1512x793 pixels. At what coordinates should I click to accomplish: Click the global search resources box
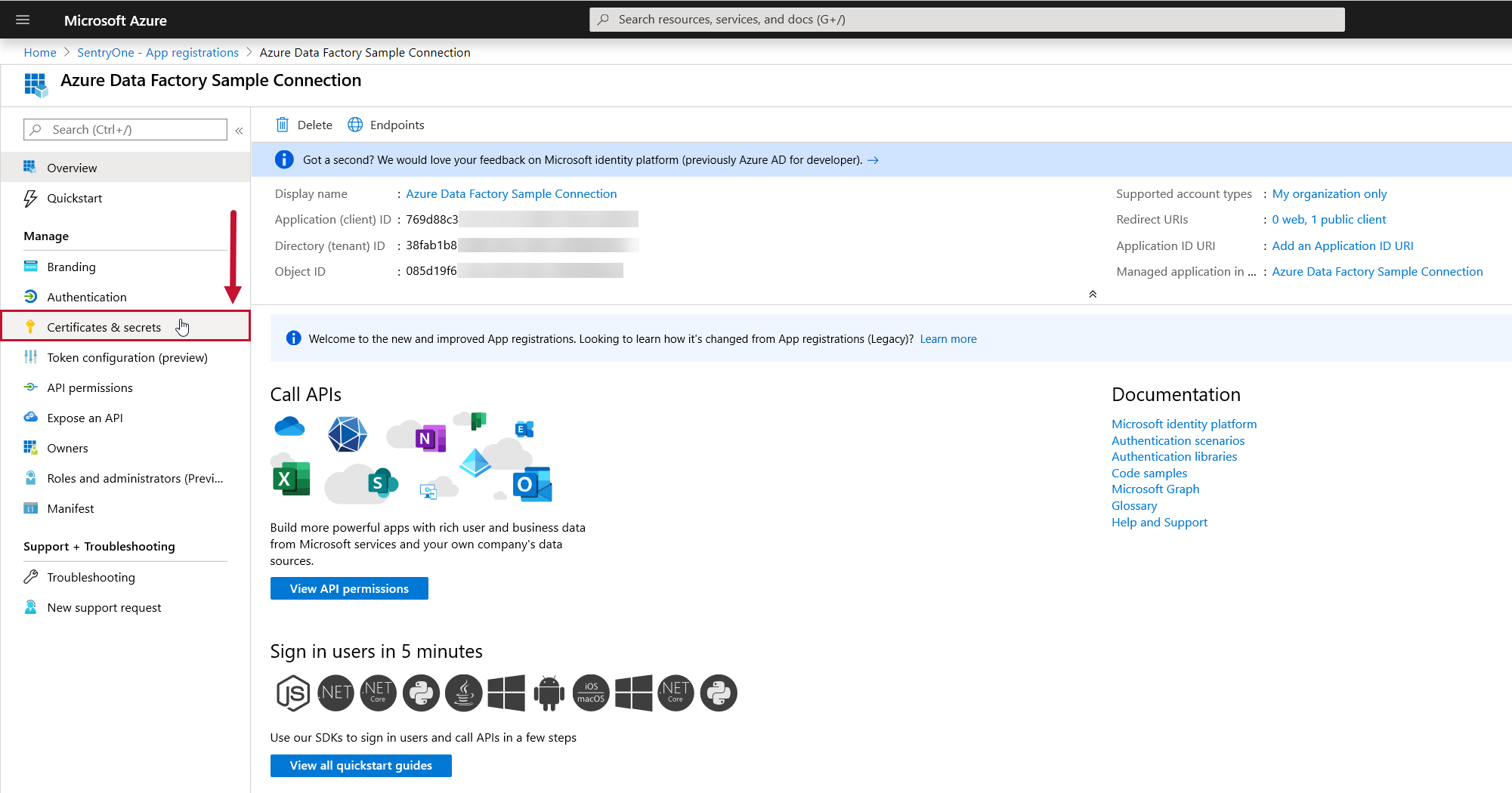[x=966, y=20]
